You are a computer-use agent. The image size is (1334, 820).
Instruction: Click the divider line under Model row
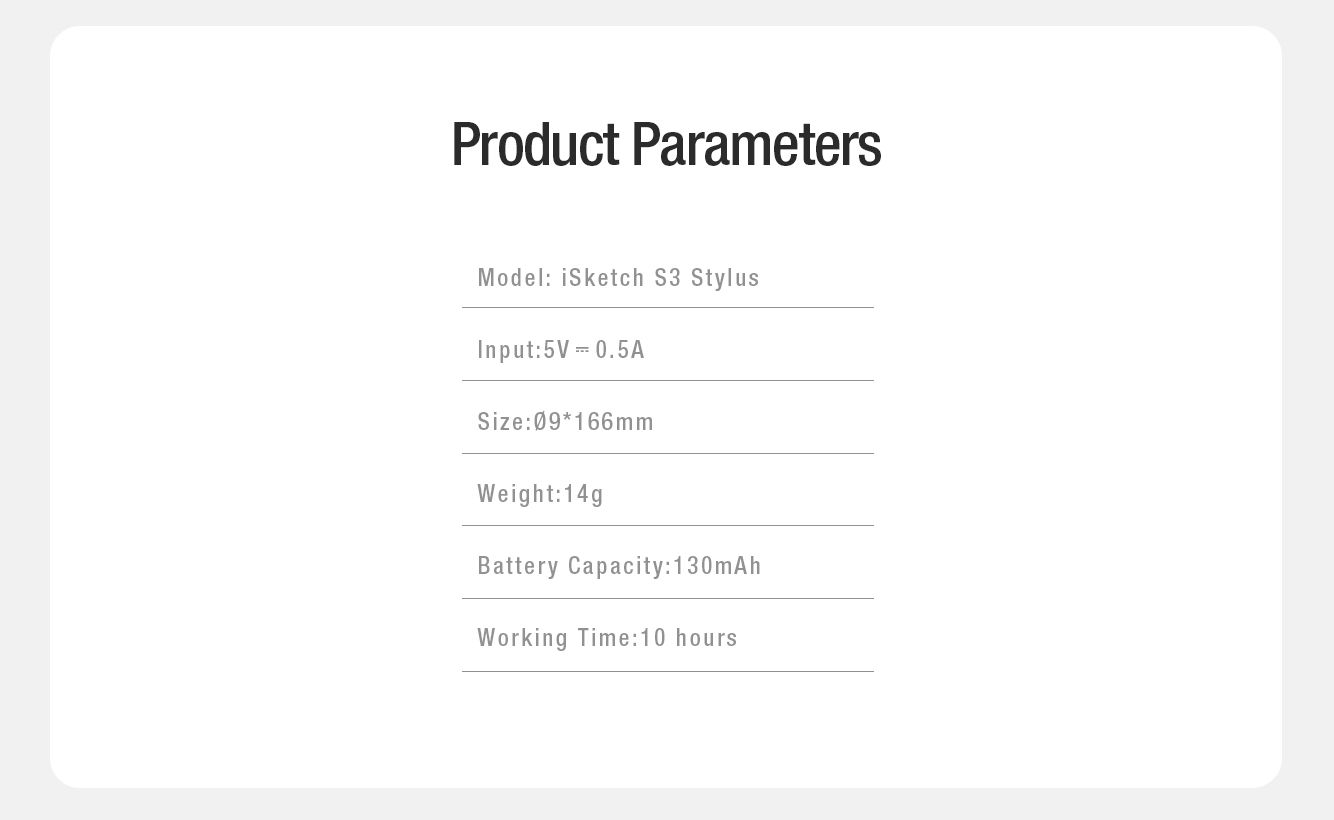(x=667, y=307)
